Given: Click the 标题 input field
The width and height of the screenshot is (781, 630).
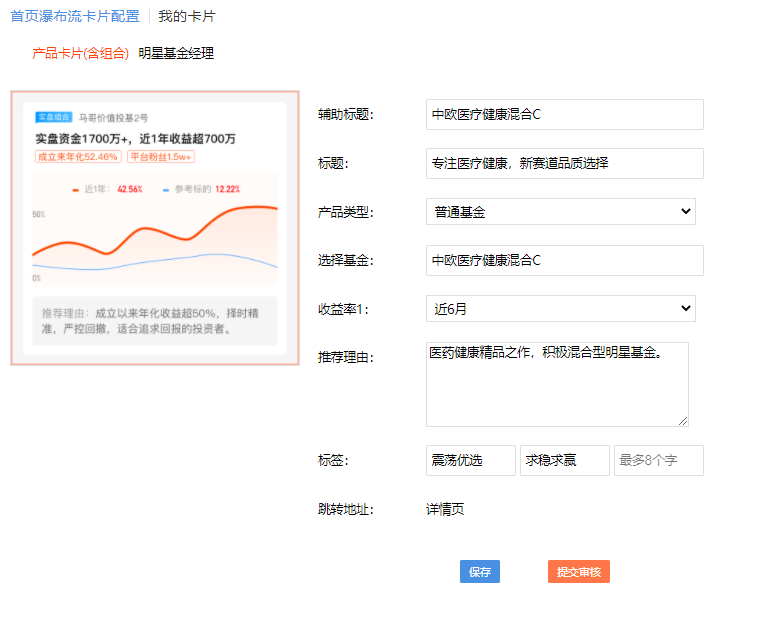Looking at the screenshot, I should click(x=564, y=163).
